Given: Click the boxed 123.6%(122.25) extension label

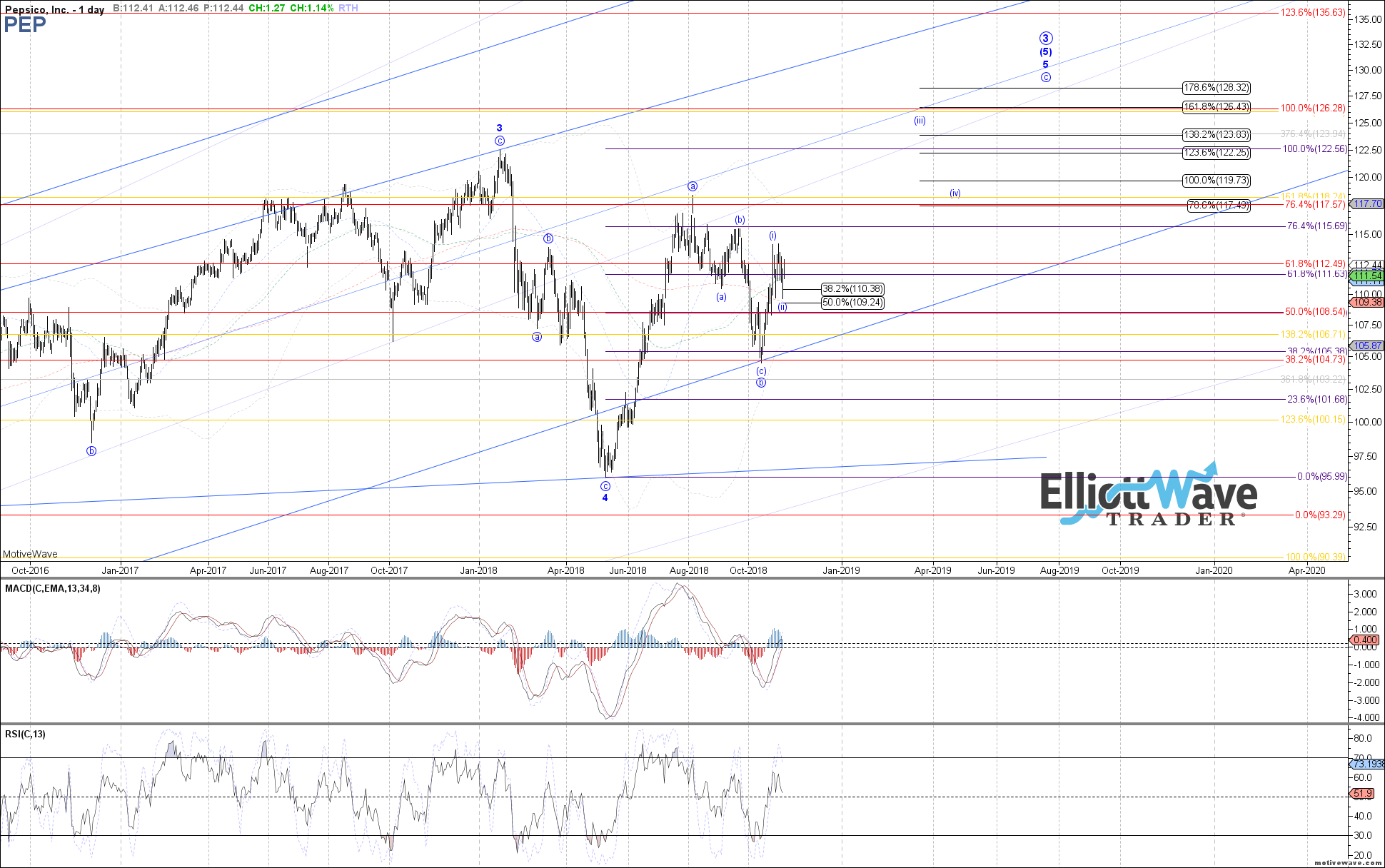Looking at the screenshot, I should [1217, 153].
